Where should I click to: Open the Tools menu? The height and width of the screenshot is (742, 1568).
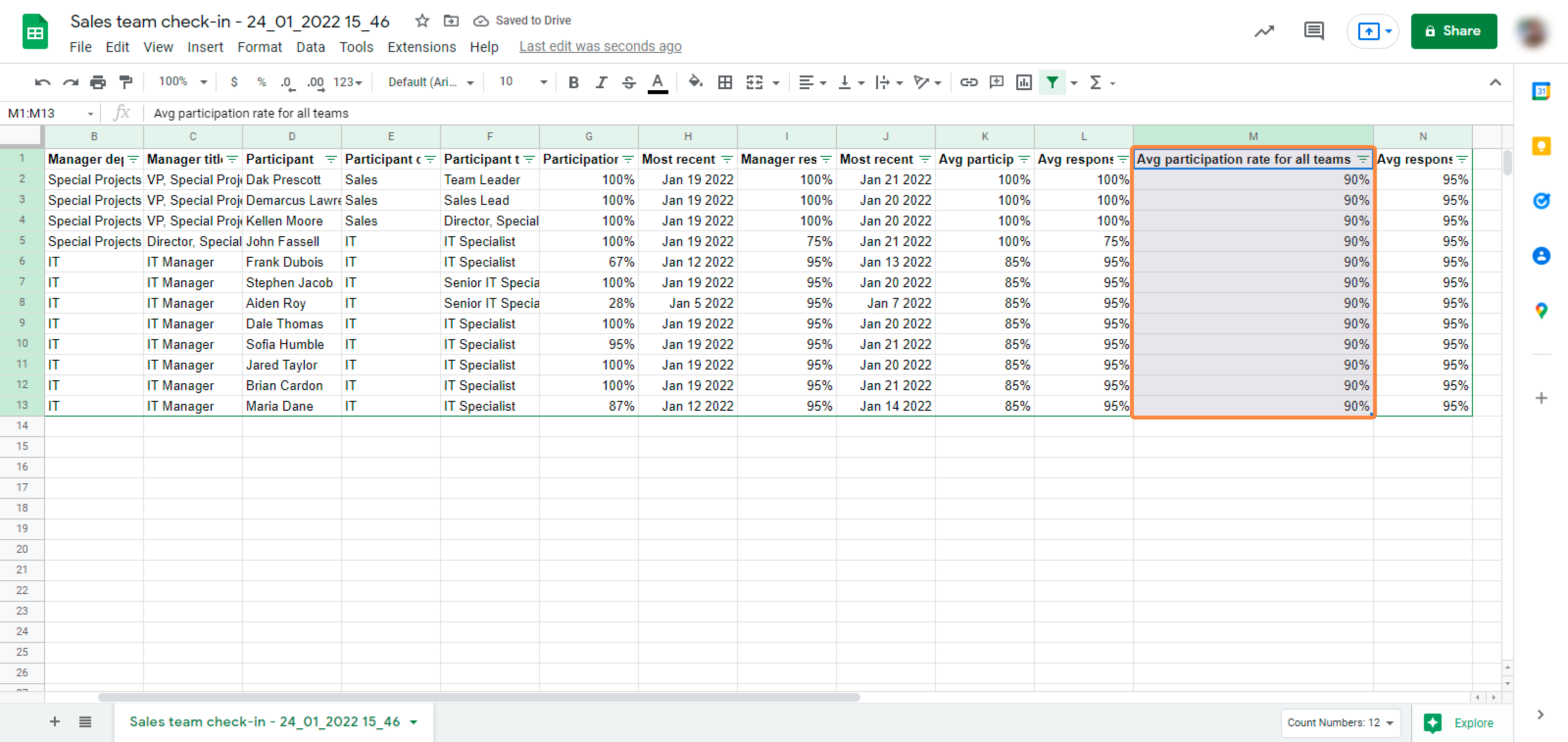pos(356,47)
